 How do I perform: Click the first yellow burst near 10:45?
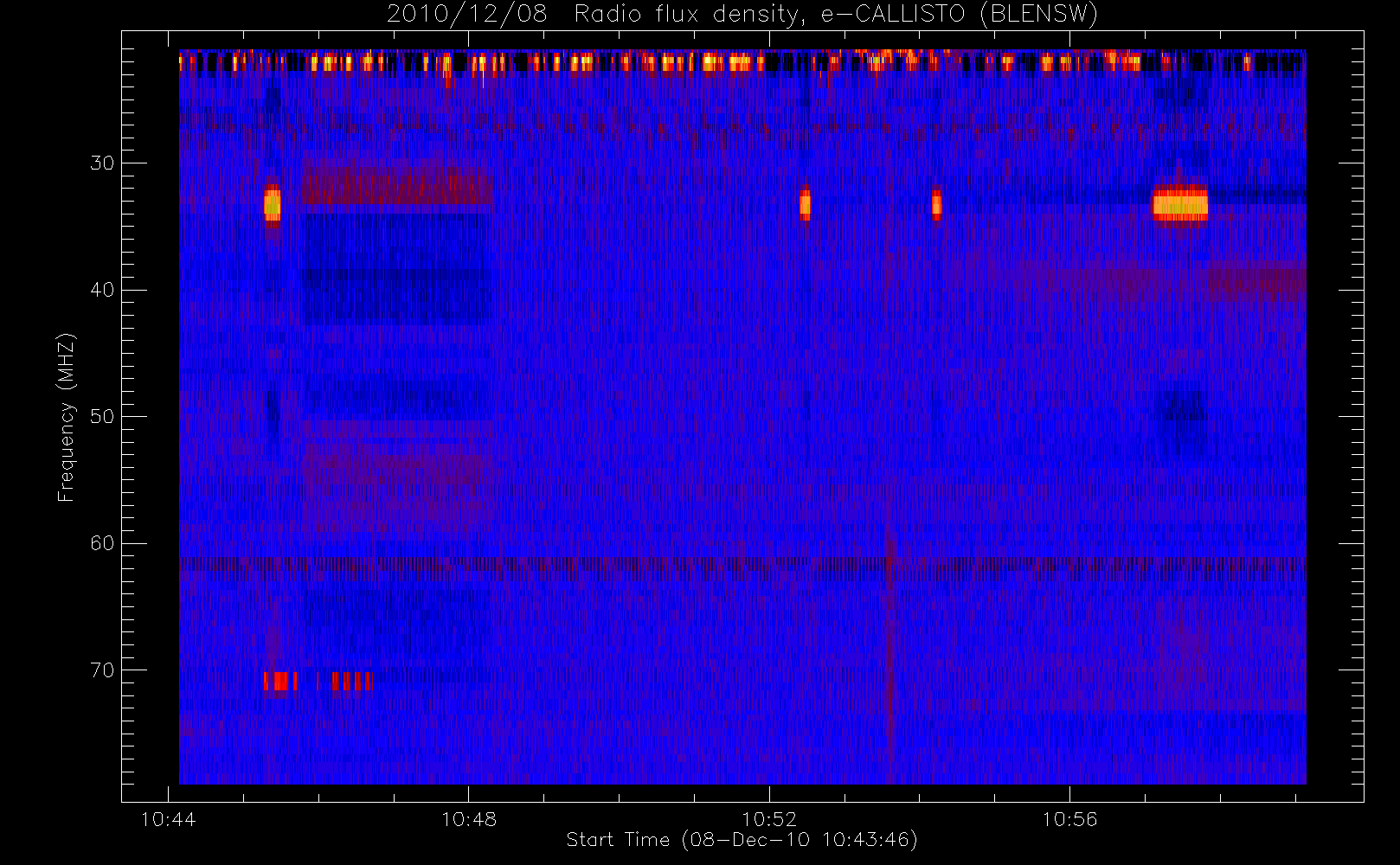click(273, 204)
